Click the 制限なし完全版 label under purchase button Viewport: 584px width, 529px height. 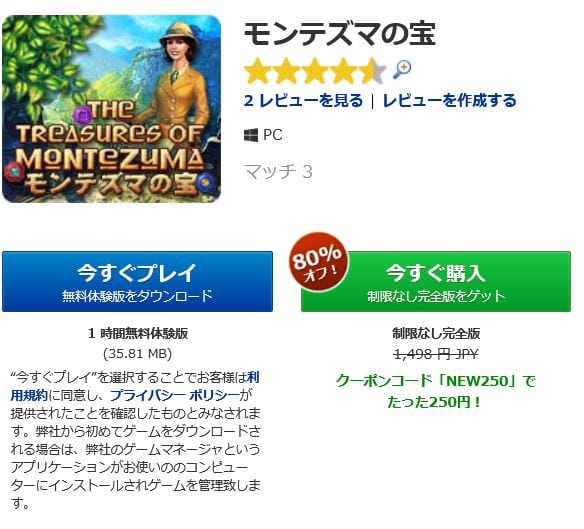(436, 333)
